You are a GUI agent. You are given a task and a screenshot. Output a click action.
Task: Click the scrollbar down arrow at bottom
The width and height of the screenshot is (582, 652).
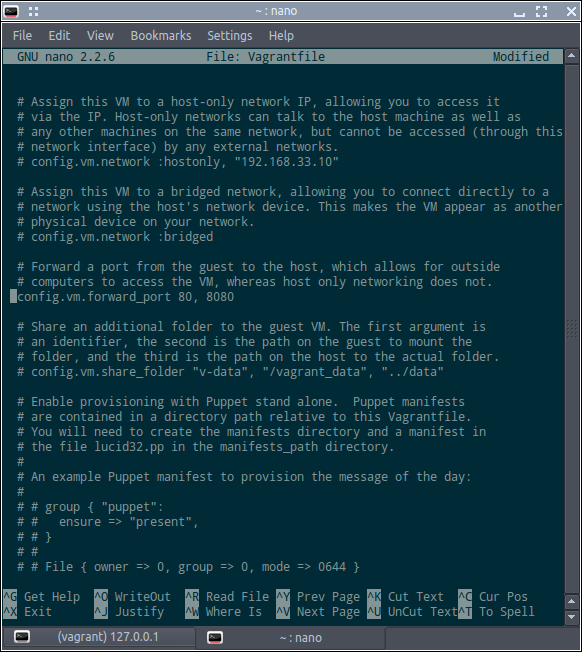pyautogui.click(x=572, y=617)
